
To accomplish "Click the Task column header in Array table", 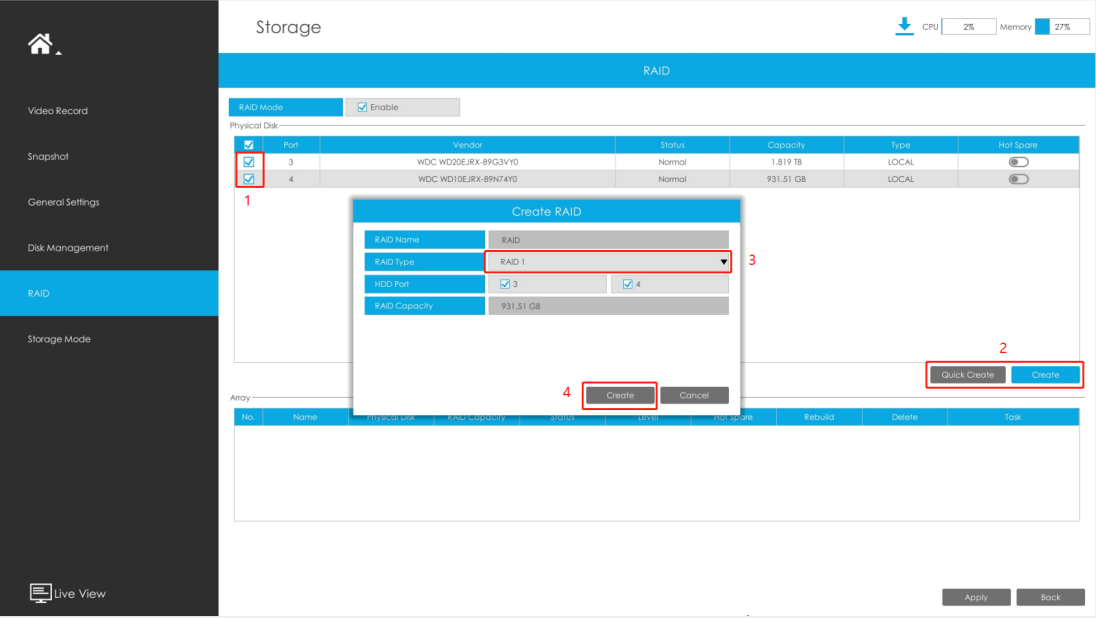I will point(1013,417).
